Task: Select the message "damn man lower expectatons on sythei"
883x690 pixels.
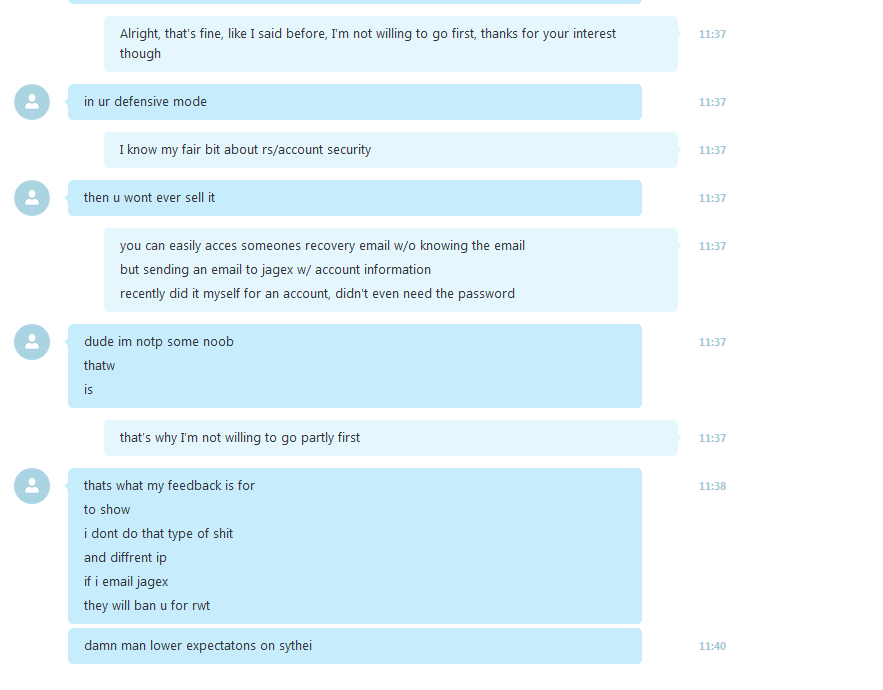Action: coord(355,646)
